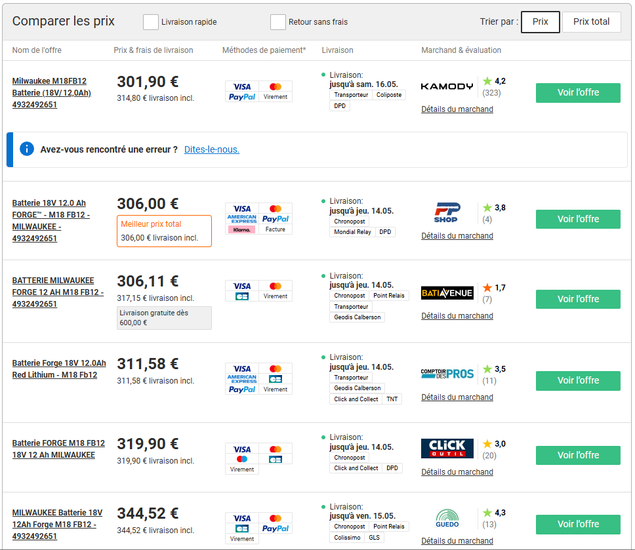Open MILWAUKEE Batterie 18V 12Ah Forge link

click(57, 524)
